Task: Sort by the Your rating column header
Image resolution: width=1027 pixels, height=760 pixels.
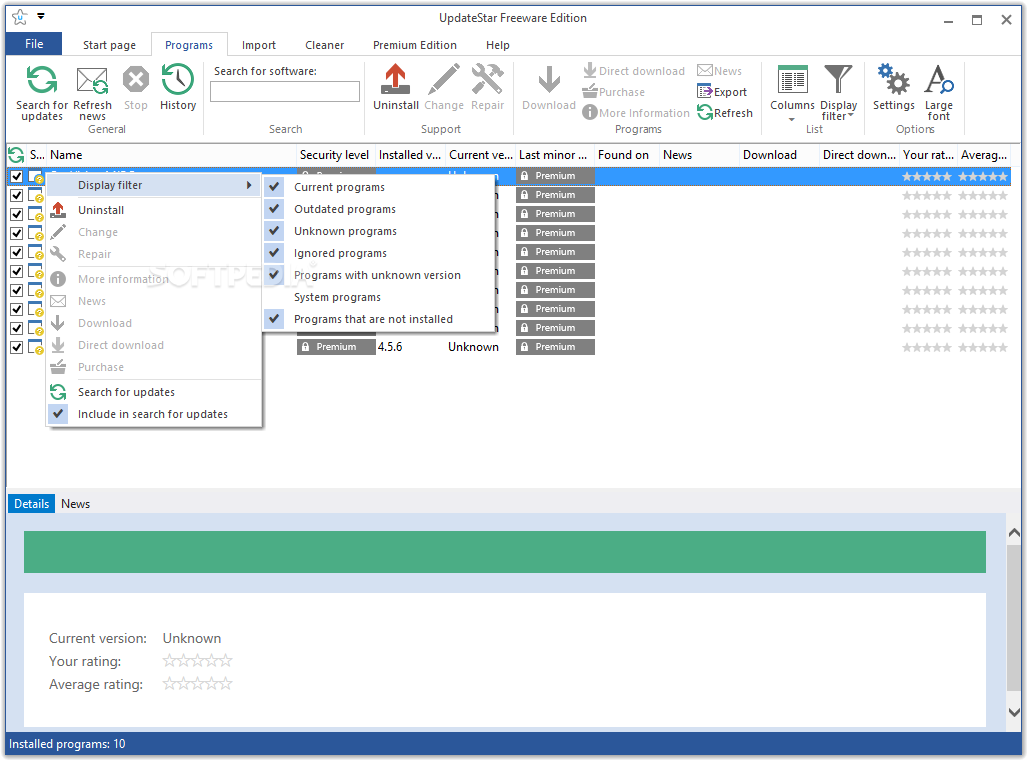Action: pyautogui.click(x=927, y=155)
